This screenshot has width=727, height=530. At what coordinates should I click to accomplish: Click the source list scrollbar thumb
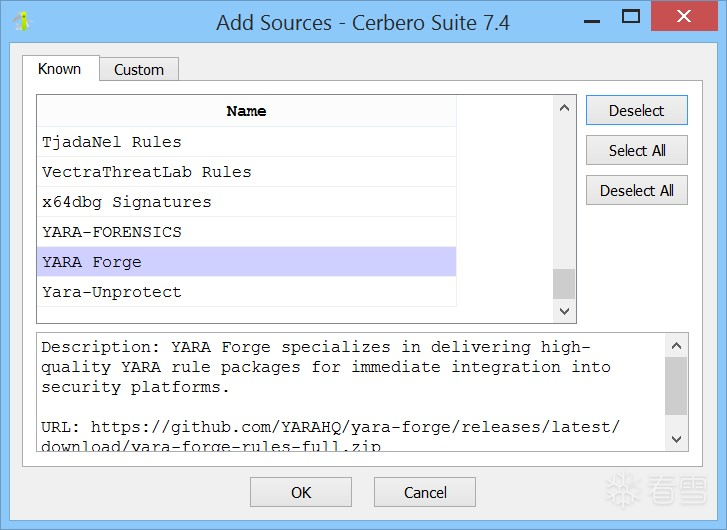click(x=564, y=284)
